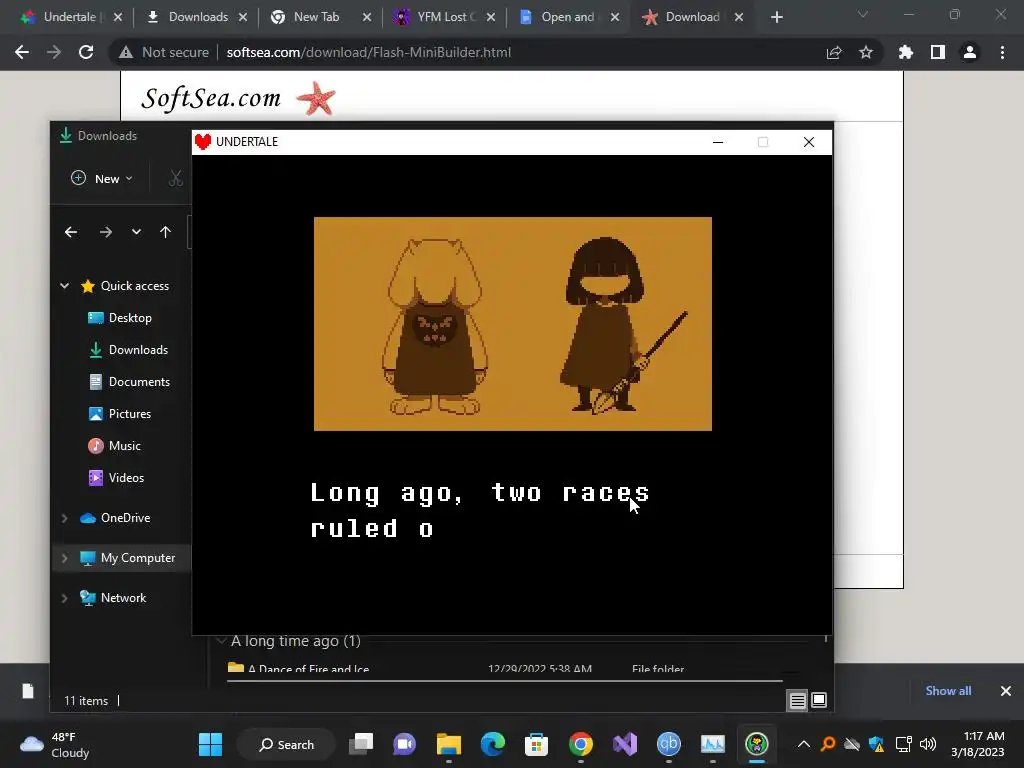The height and width of the screenshot is (768, 1024).
Task: Open the Chat app from taskbar
Action: point(404,744)
